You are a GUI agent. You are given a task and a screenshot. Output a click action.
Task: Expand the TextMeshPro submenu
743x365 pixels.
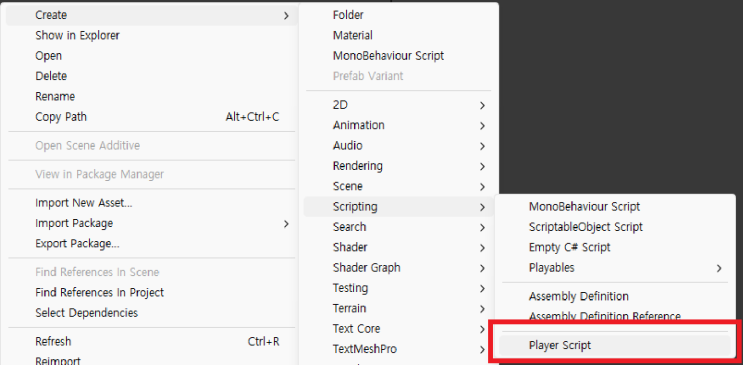coord(398,350)
